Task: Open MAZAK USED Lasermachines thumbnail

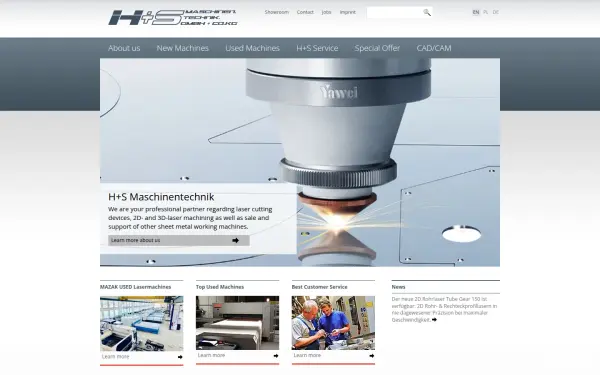Action: pyautogui.click(x=142, y=323)
